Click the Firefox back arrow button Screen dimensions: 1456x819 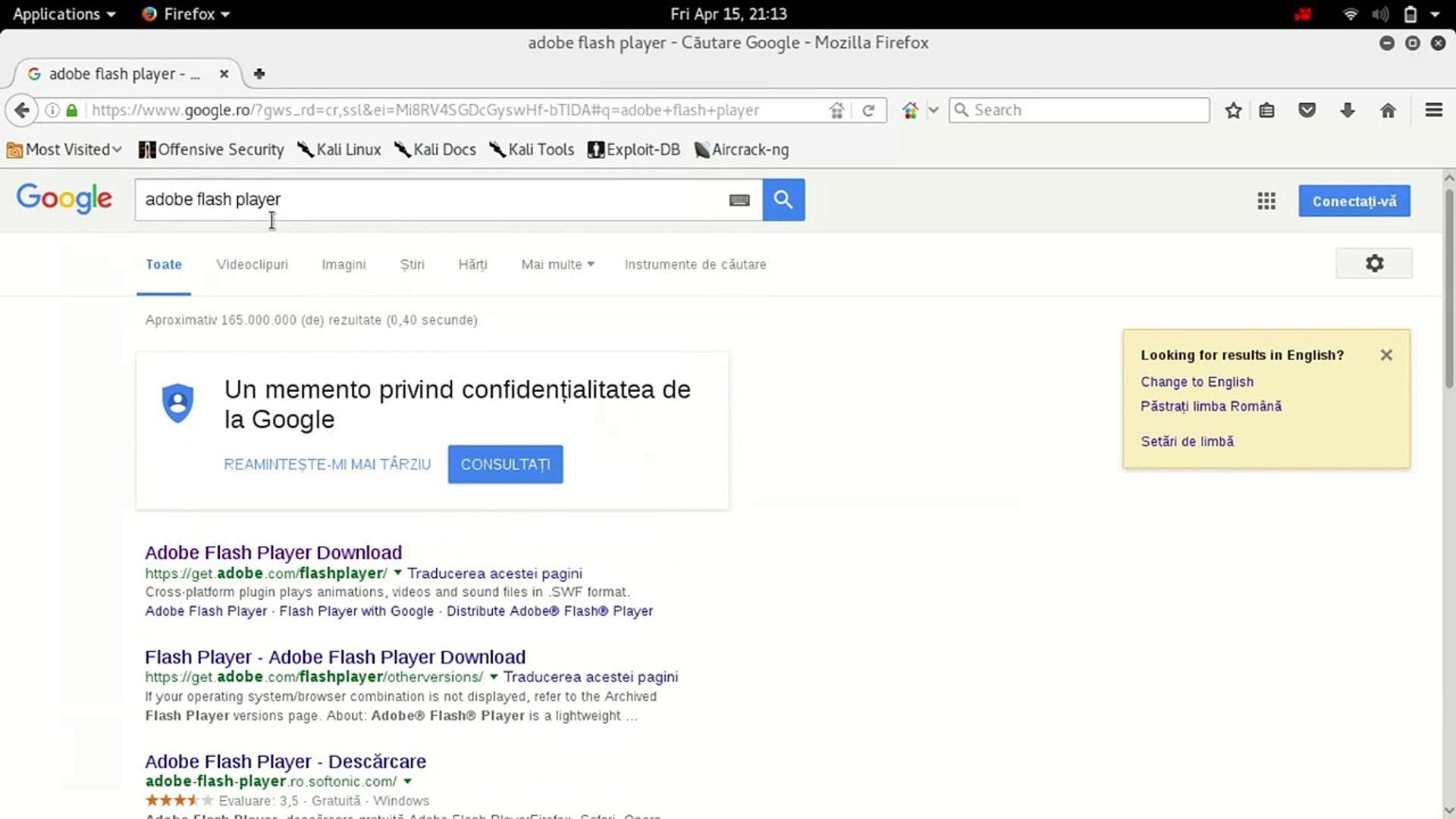[x=22, y=111]
